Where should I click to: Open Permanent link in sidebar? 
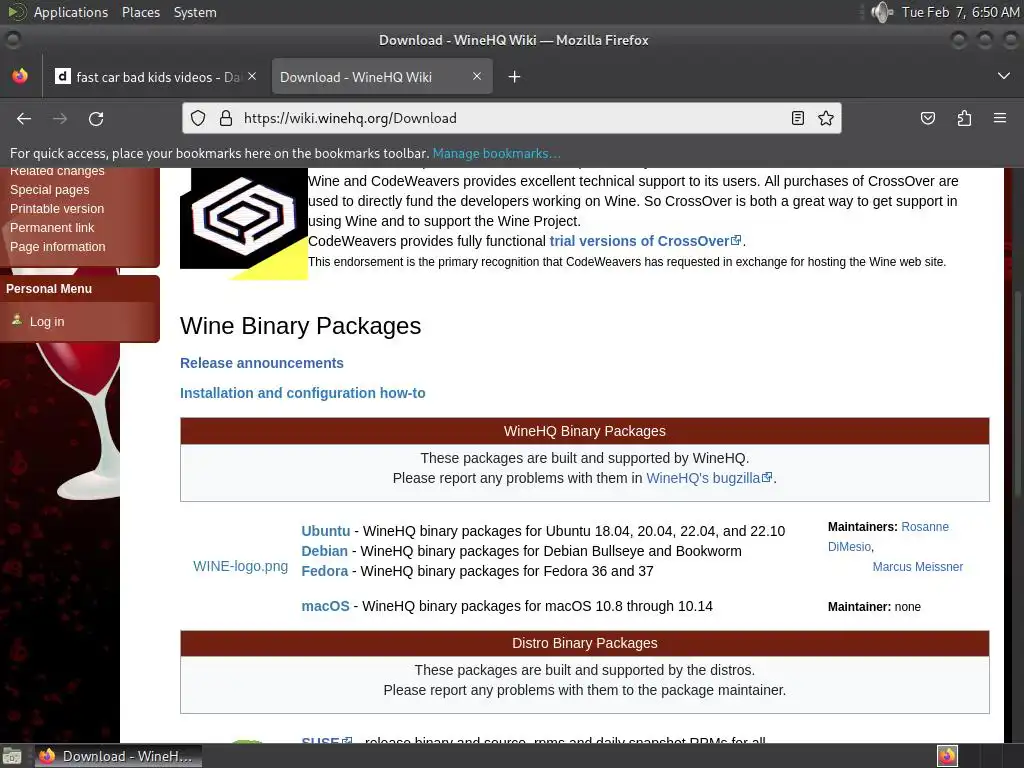[x=52, y=227]
